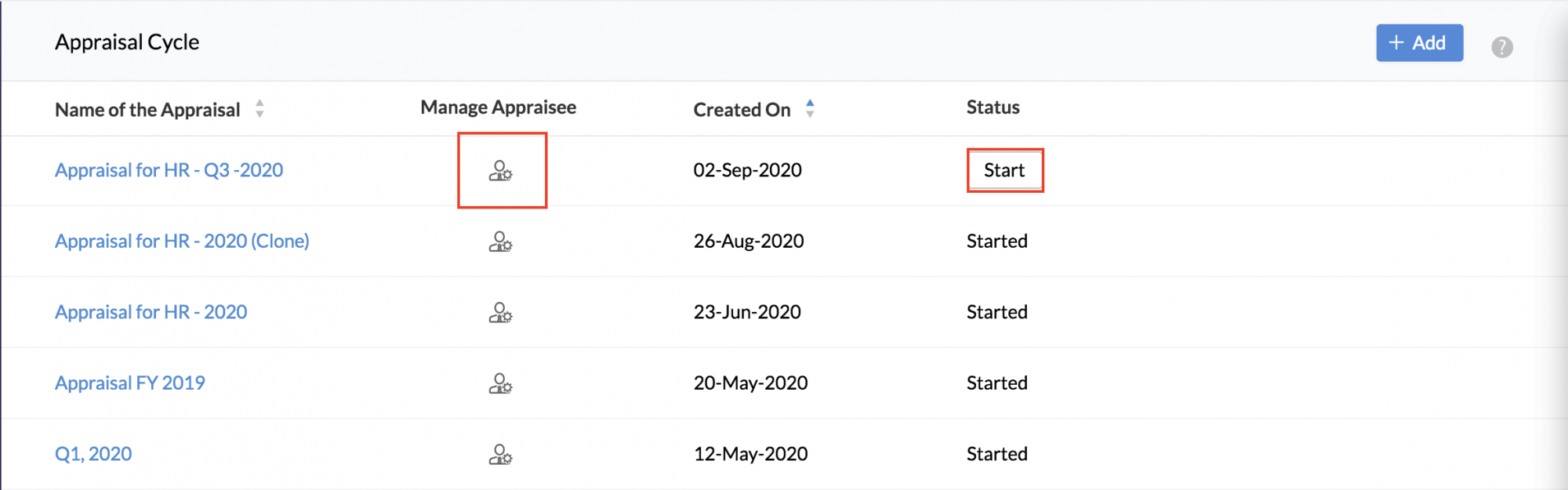The image size is (1568, 490).
Task: Open Appraisal for HR - Q3 -2020 link
Action: 169,170
